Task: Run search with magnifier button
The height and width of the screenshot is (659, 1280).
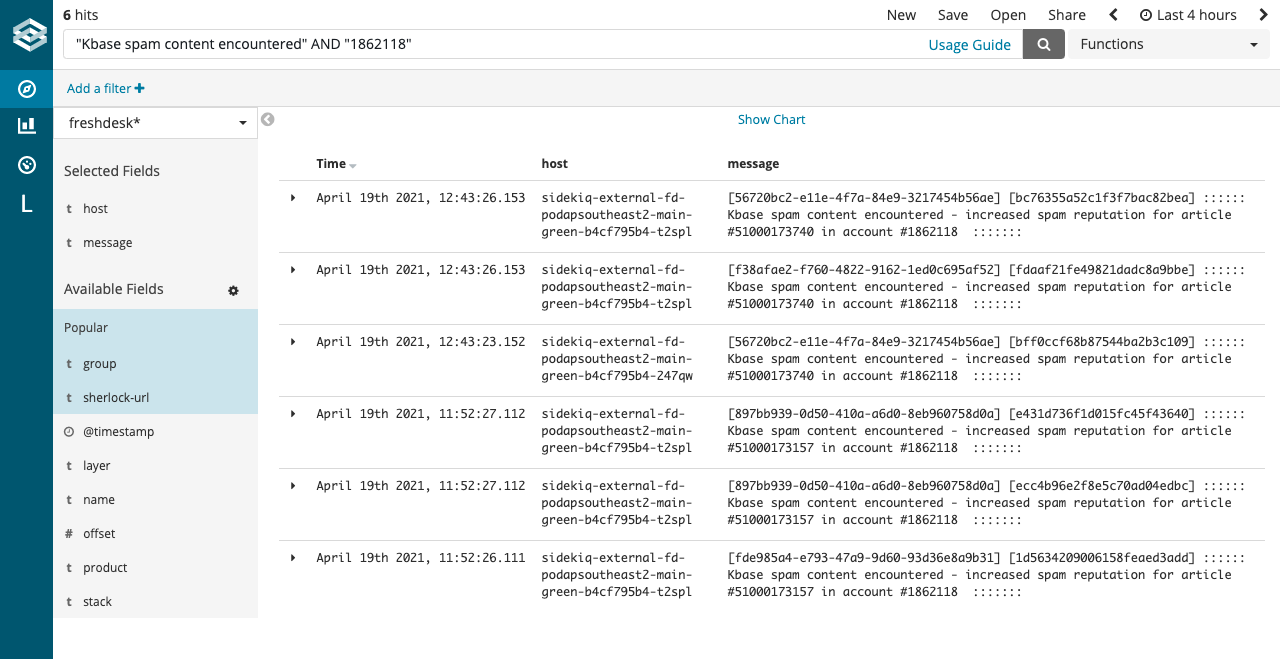Action: [x=1044, y=44]
